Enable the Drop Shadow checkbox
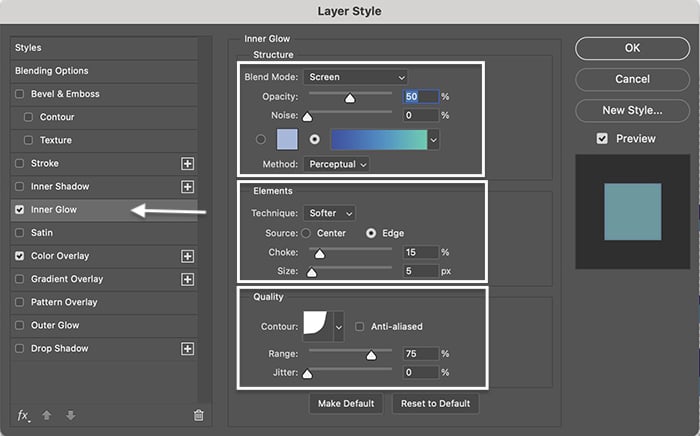Image resolution: width=700 pixels, height=436 pixels. tap(20, 349)
